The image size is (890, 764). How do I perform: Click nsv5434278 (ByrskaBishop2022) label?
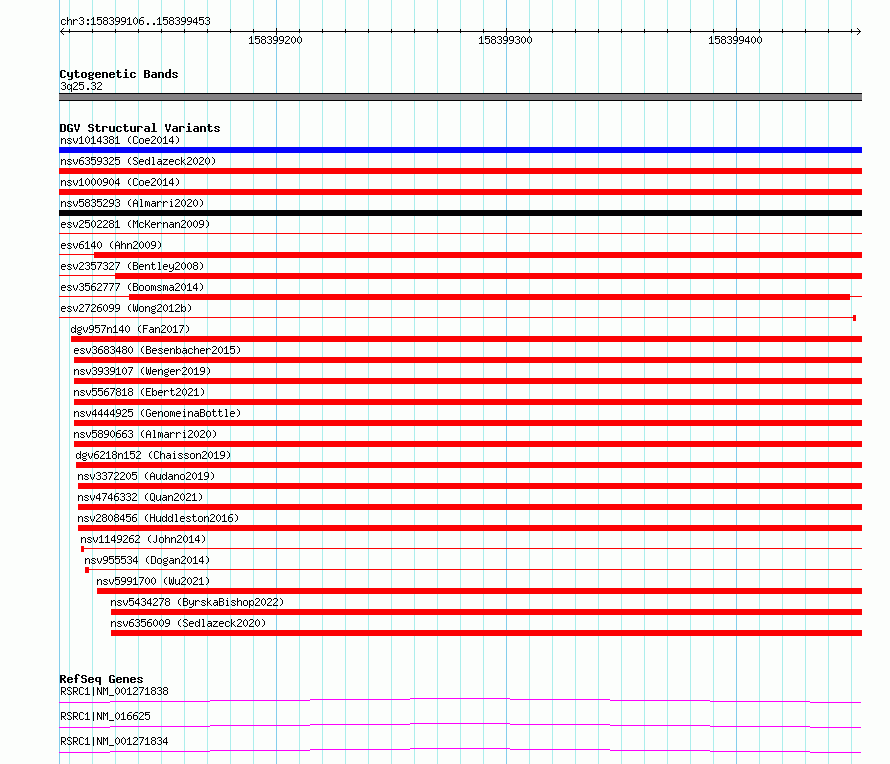[197, 602]
